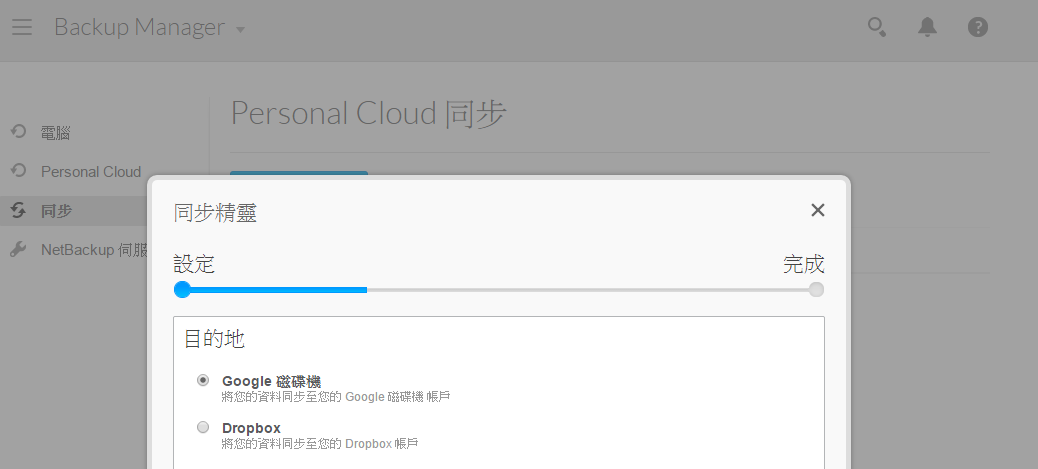
Task: Click the Google 磁碟機 帳戶 description text
Action: pyautogui.click(x=336, y=397)
